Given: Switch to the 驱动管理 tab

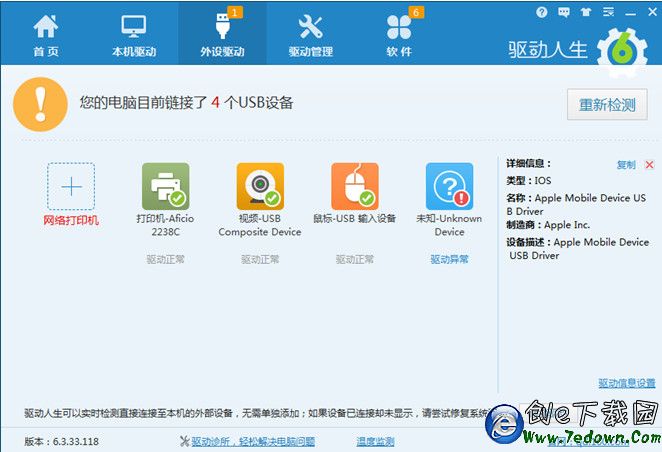Looking at the screenshot, I should 311,35.
